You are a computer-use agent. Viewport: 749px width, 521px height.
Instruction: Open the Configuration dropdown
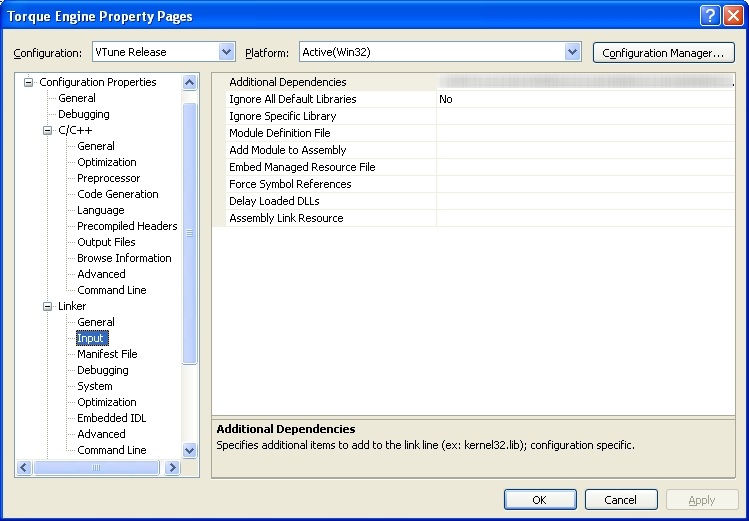tap(226, 52)
